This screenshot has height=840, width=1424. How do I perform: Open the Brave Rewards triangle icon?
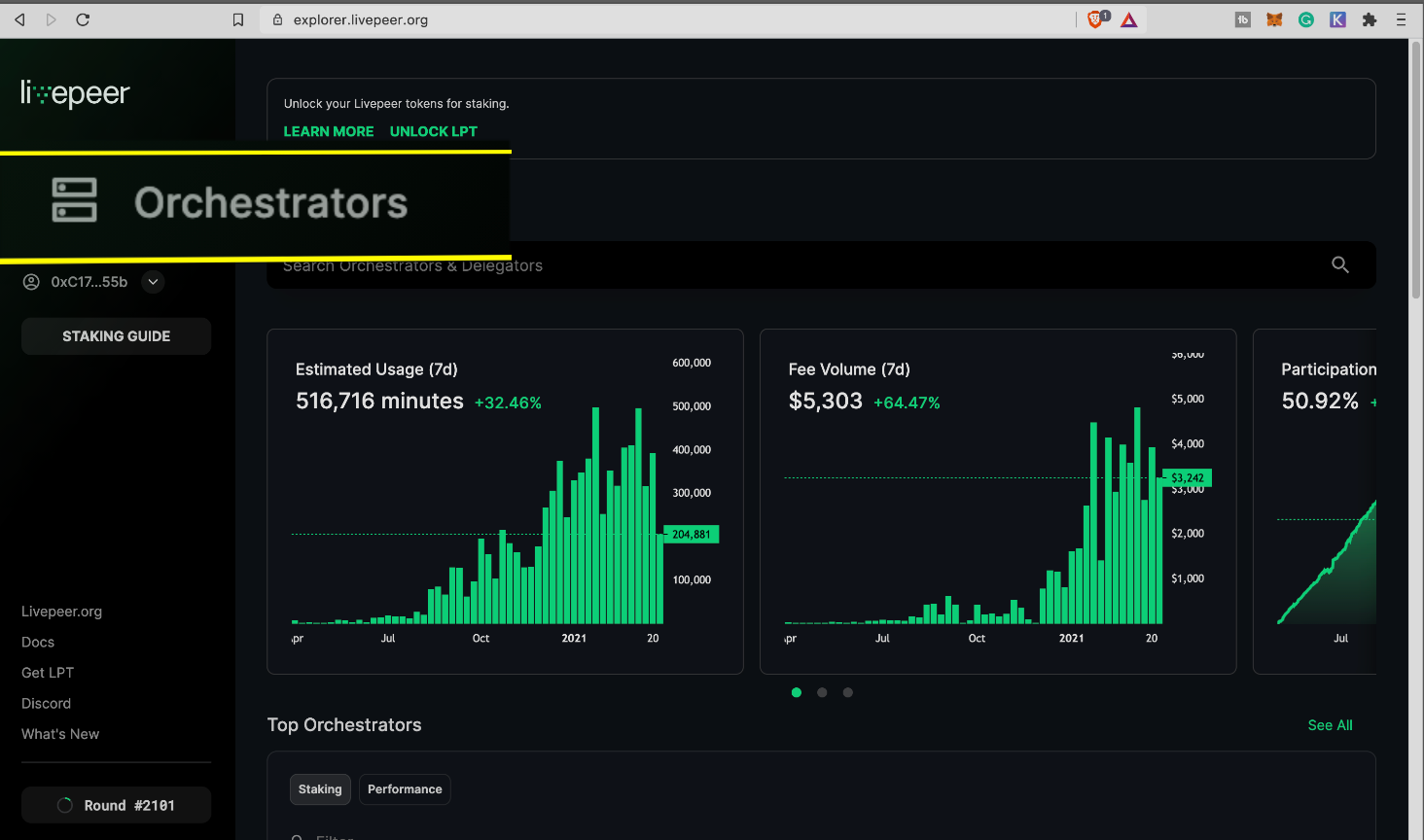1129,19
